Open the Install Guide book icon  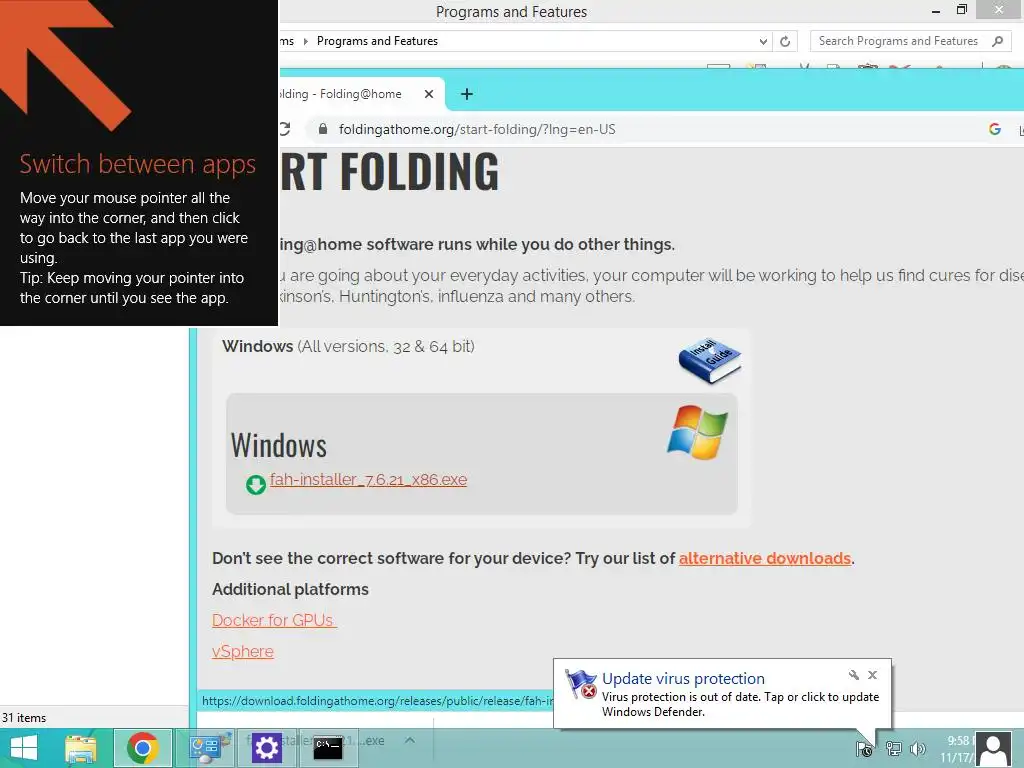coord(709,360)
